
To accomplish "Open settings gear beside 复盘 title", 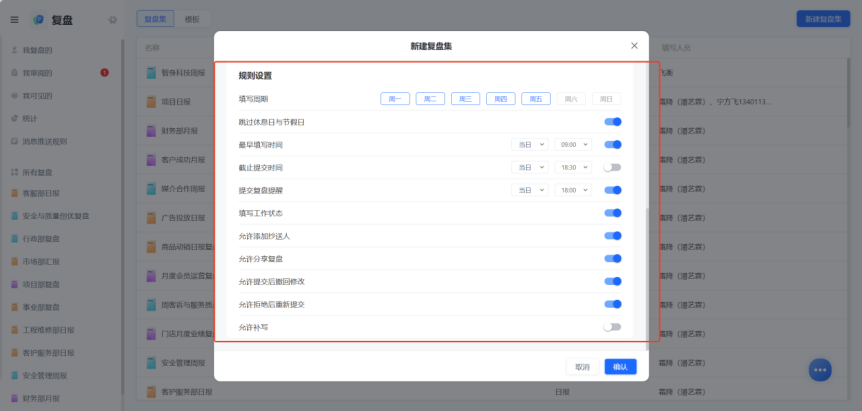I will (x=113, y=20).
